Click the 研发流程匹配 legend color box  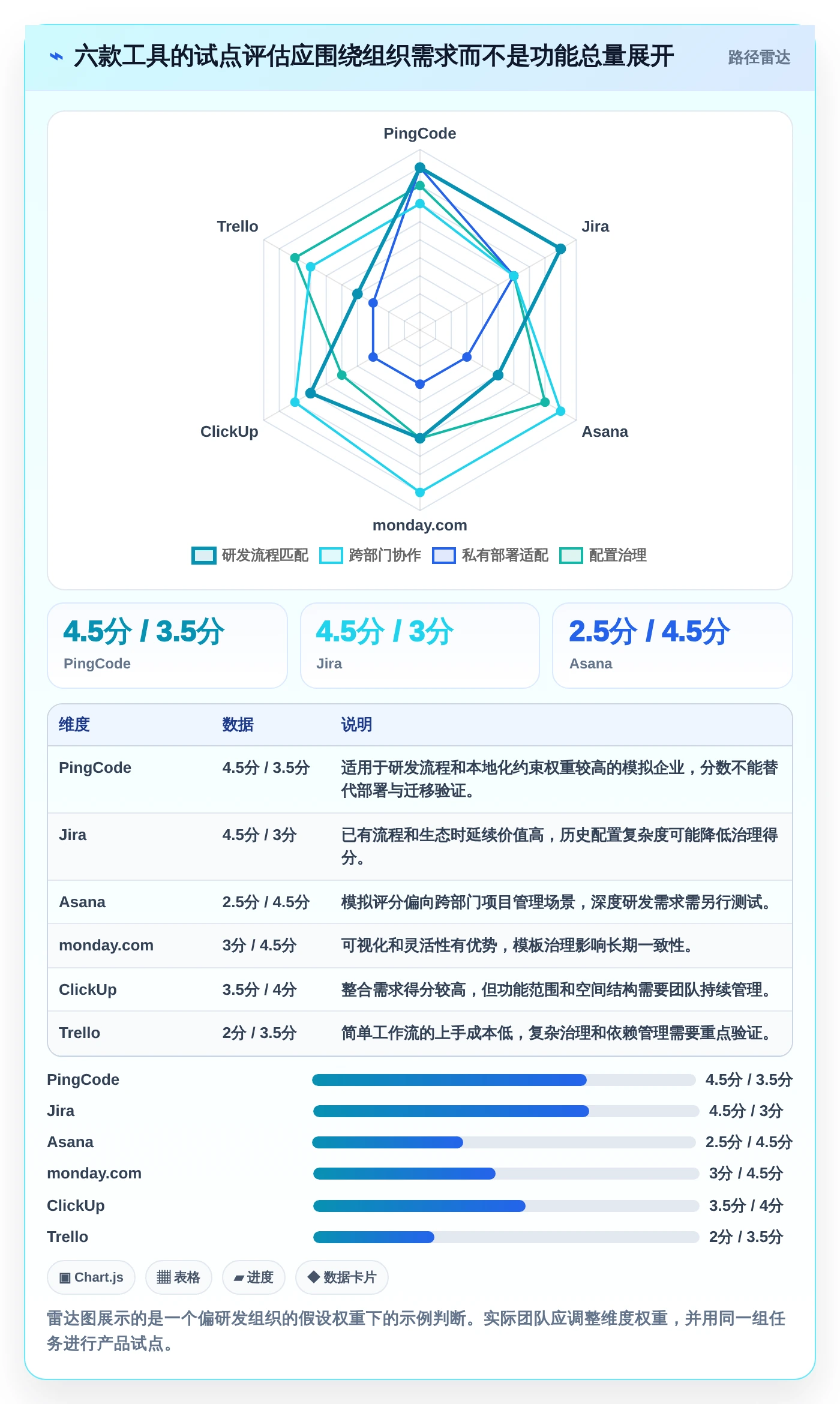point(204,556)
